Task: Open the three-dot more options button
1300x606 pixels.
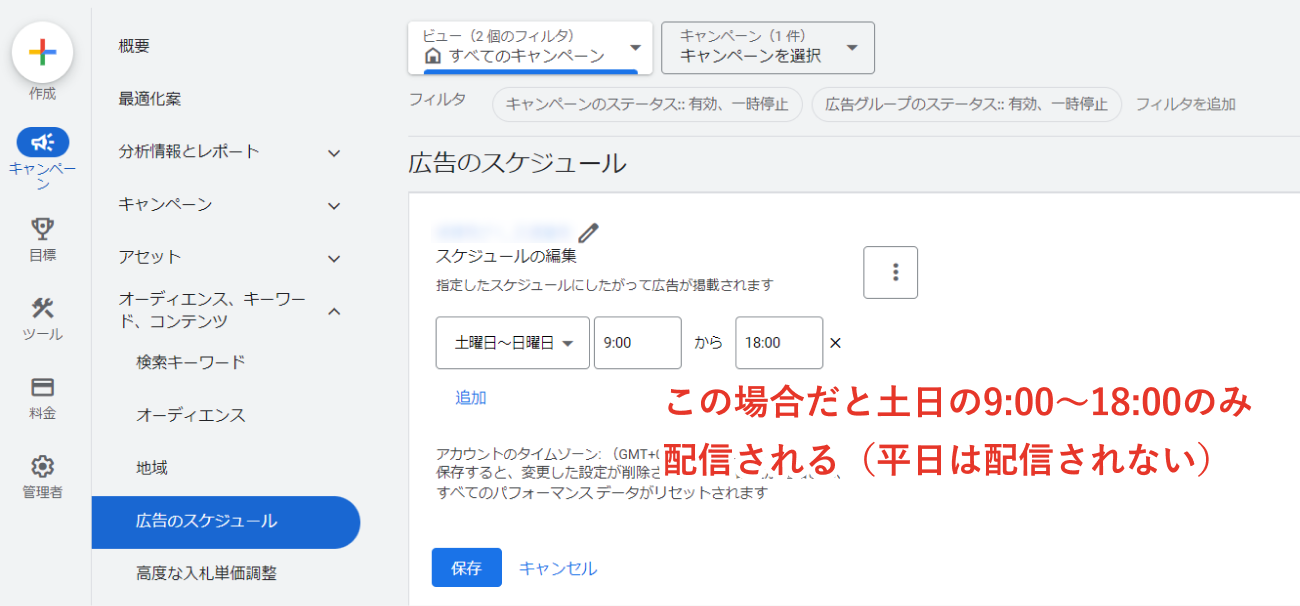Action: pyautogui.click(x=891, y=272)
